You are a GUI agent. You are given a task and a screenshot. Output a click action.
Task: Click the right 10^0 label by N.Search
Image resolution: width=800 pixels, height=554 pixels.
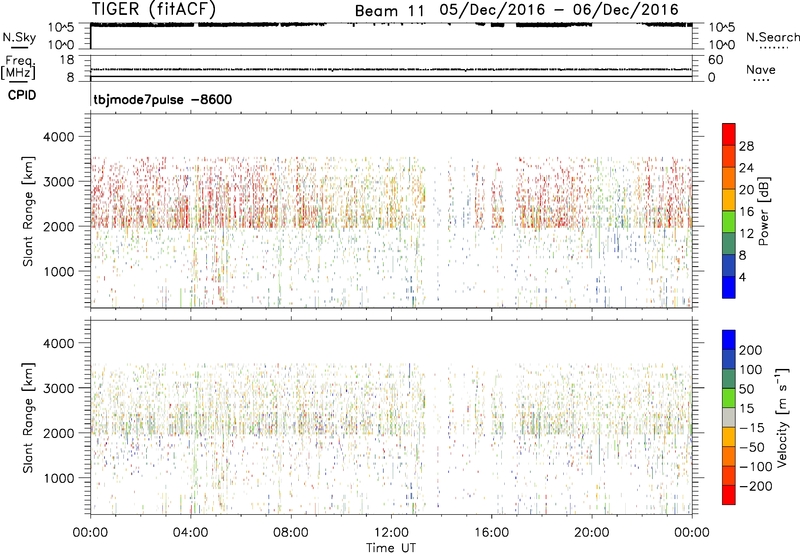click(x=721, y=45)
